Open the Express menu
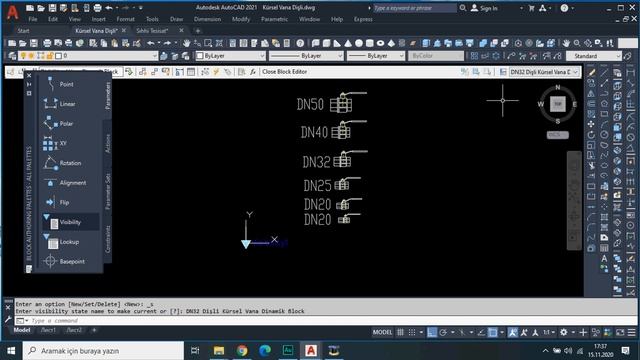 [363, 19]
